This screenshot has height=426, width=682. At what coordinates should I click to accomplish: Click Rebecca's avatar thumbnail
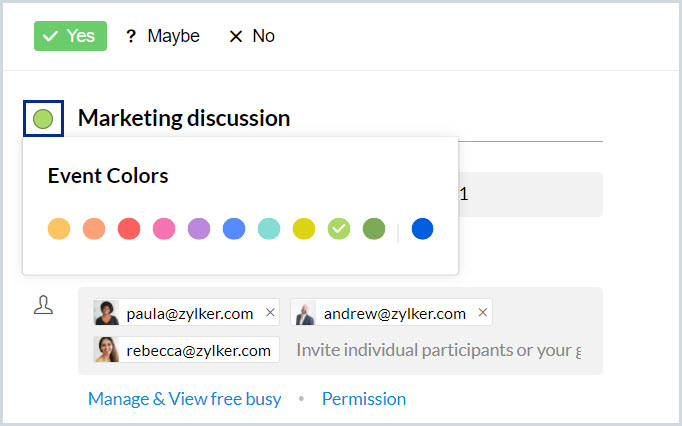(x=107, y=350)
